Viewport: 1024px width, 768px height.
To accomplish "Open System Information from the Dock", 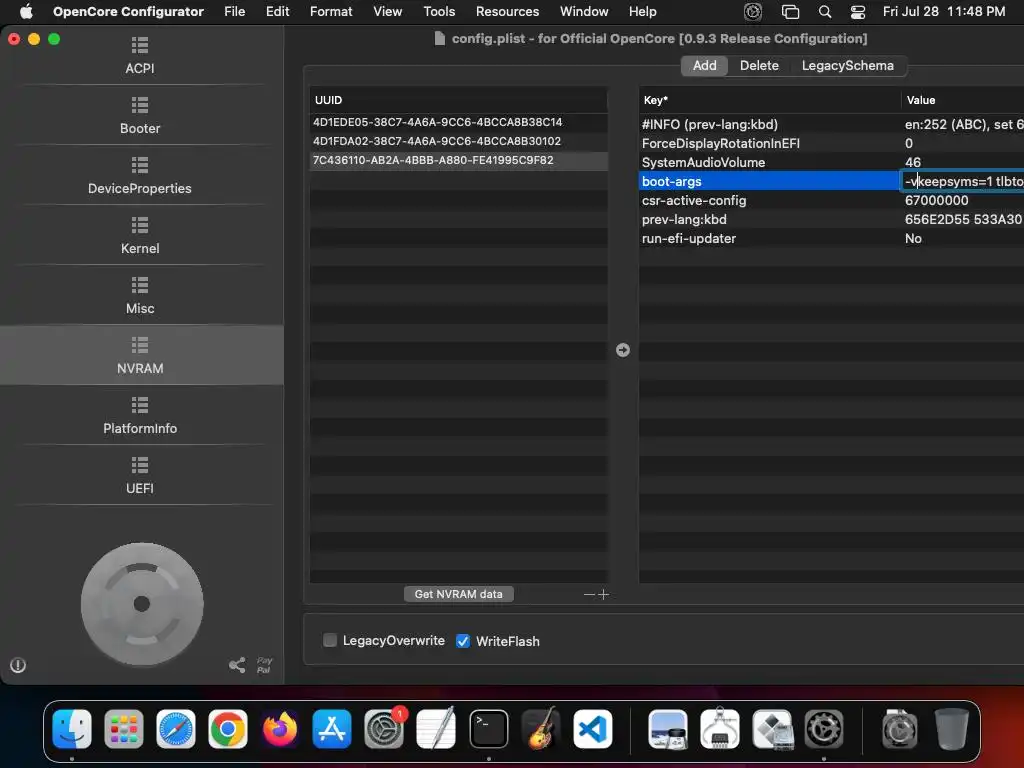I will tap(720, 729).
